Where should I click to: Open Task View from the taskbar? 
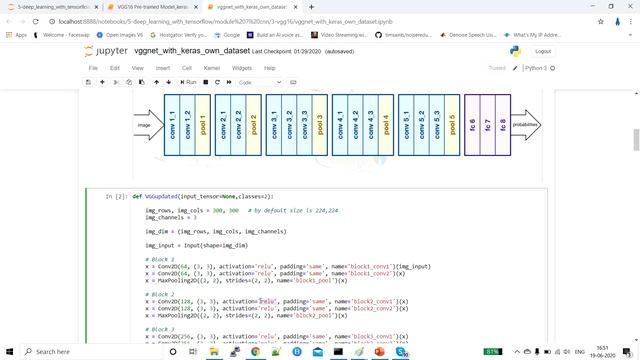coord(193,351)
